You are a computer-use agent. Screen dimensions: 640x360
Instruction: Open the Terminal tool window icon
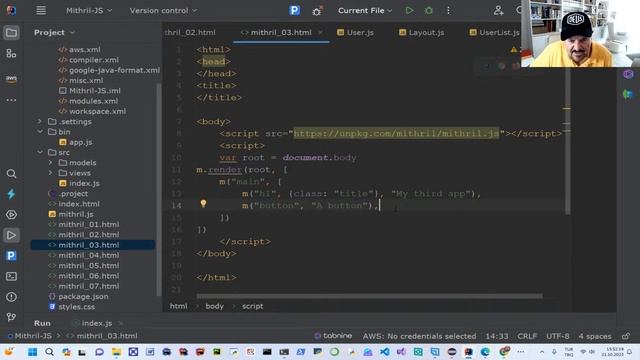point(11,276)
